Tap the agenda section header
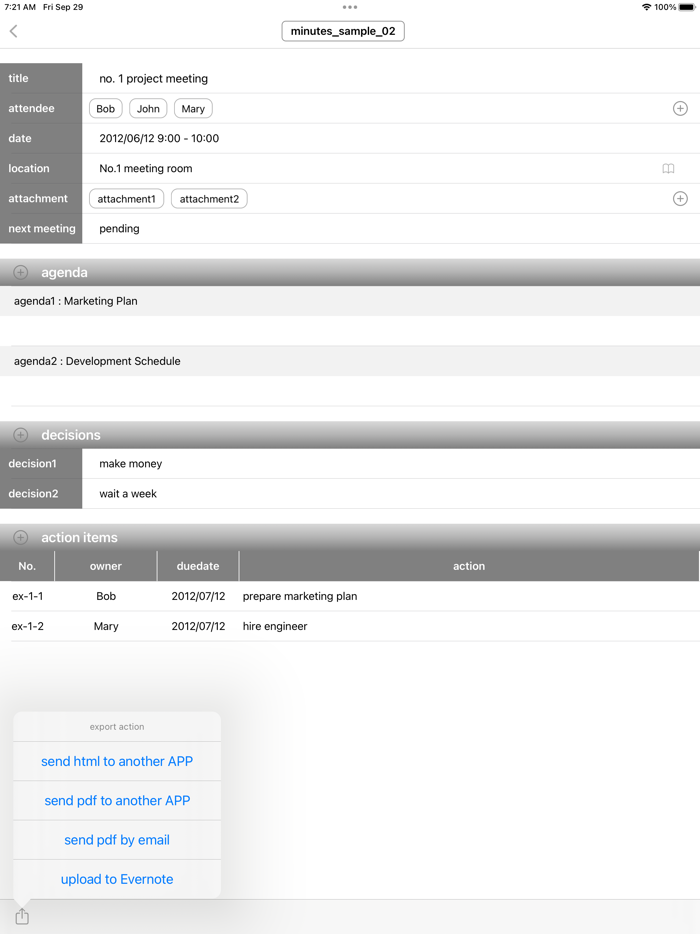The height and width of the screenshot is (934, 700). (x=350, y=272)
